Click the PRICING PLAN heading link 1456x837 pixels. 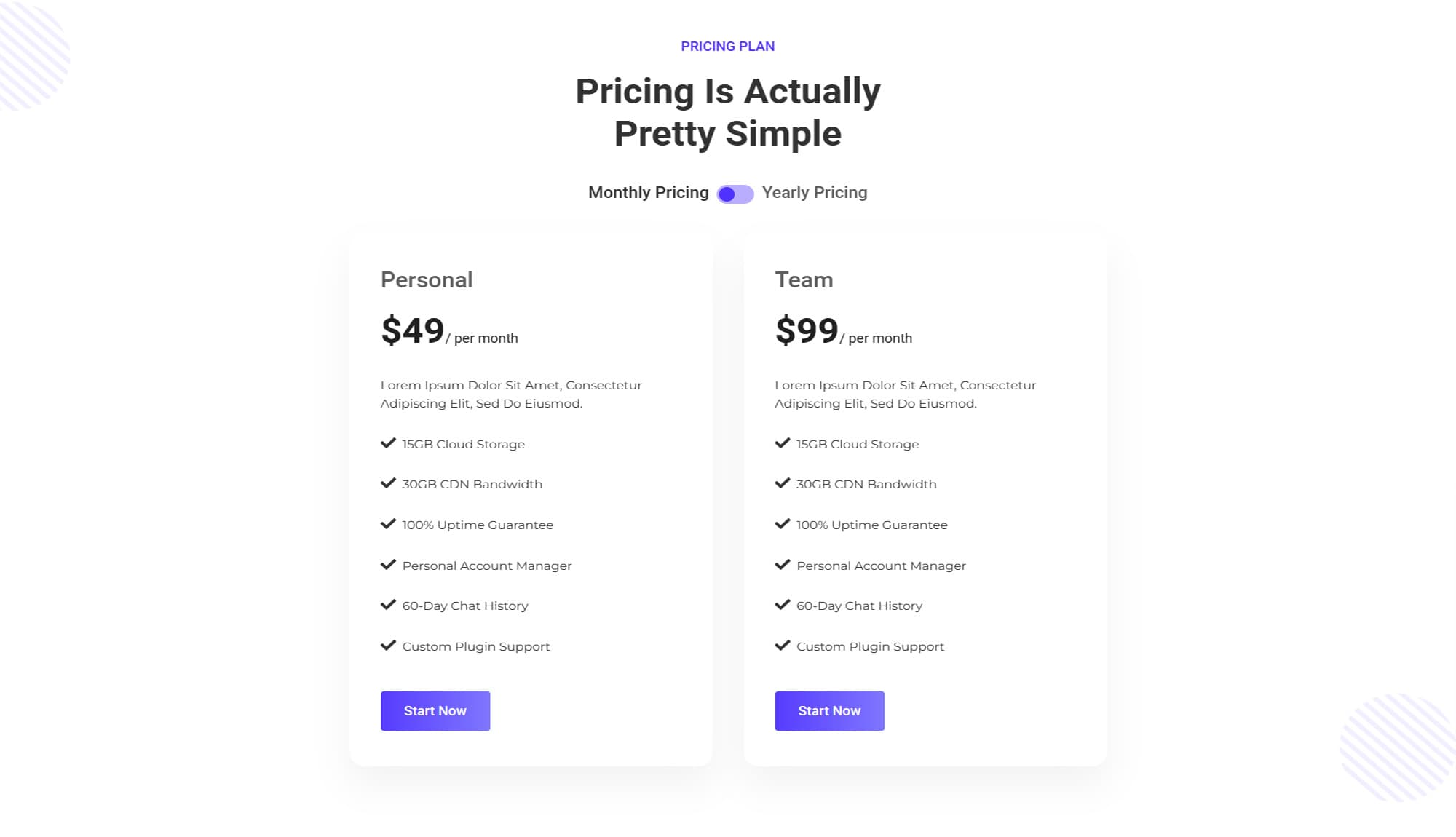click(727, 46)
